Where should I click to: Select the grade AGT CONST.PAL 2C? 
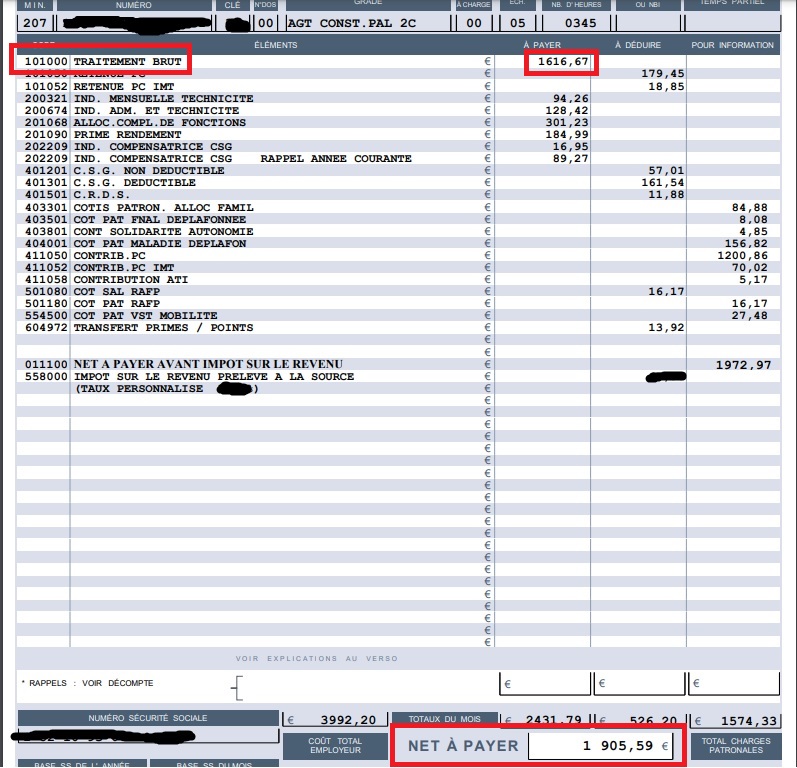345,22
